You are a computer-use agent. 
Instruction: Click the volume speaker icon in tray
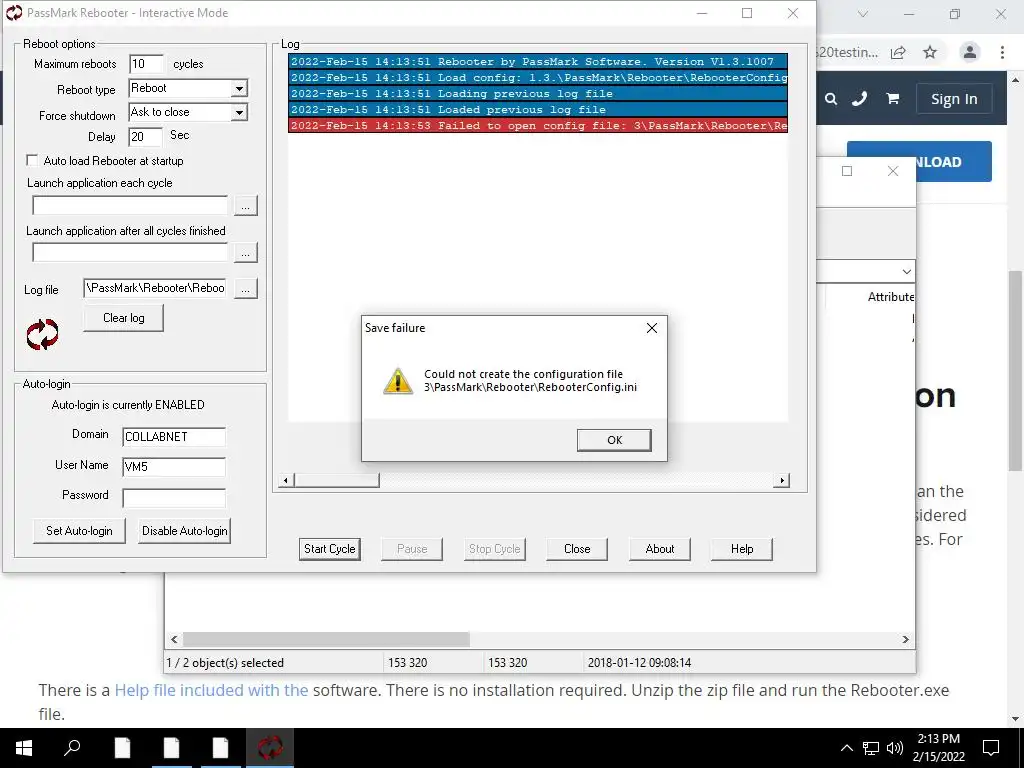point(895,748)
